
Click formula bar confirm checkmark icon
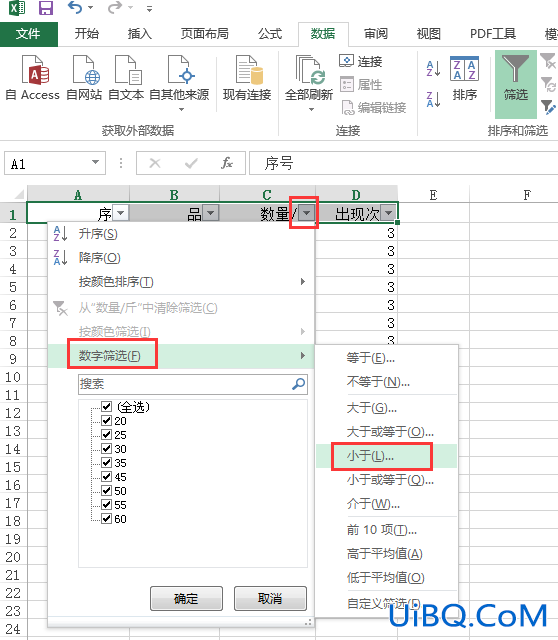coord(191,163)
